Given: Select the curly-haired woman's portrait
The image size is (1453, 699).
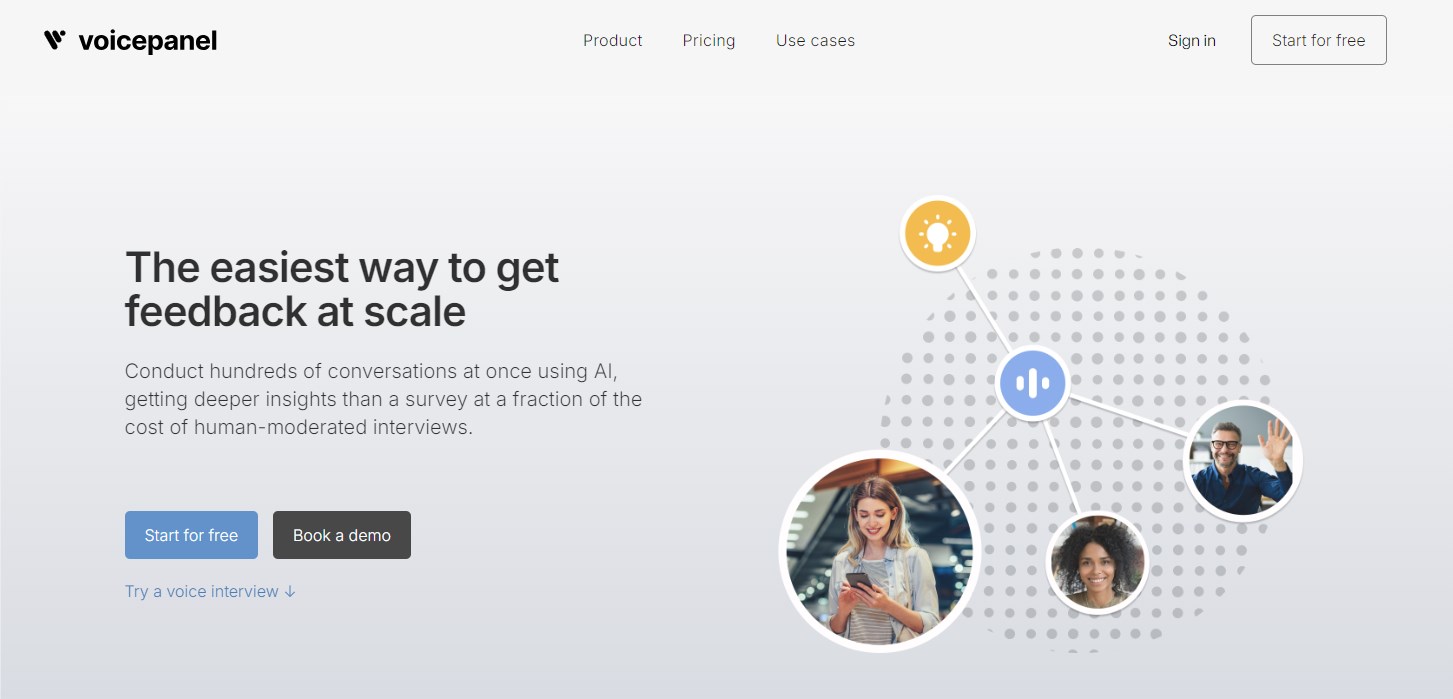Looking at the screenshot, I should click(x=1096, y=562).
